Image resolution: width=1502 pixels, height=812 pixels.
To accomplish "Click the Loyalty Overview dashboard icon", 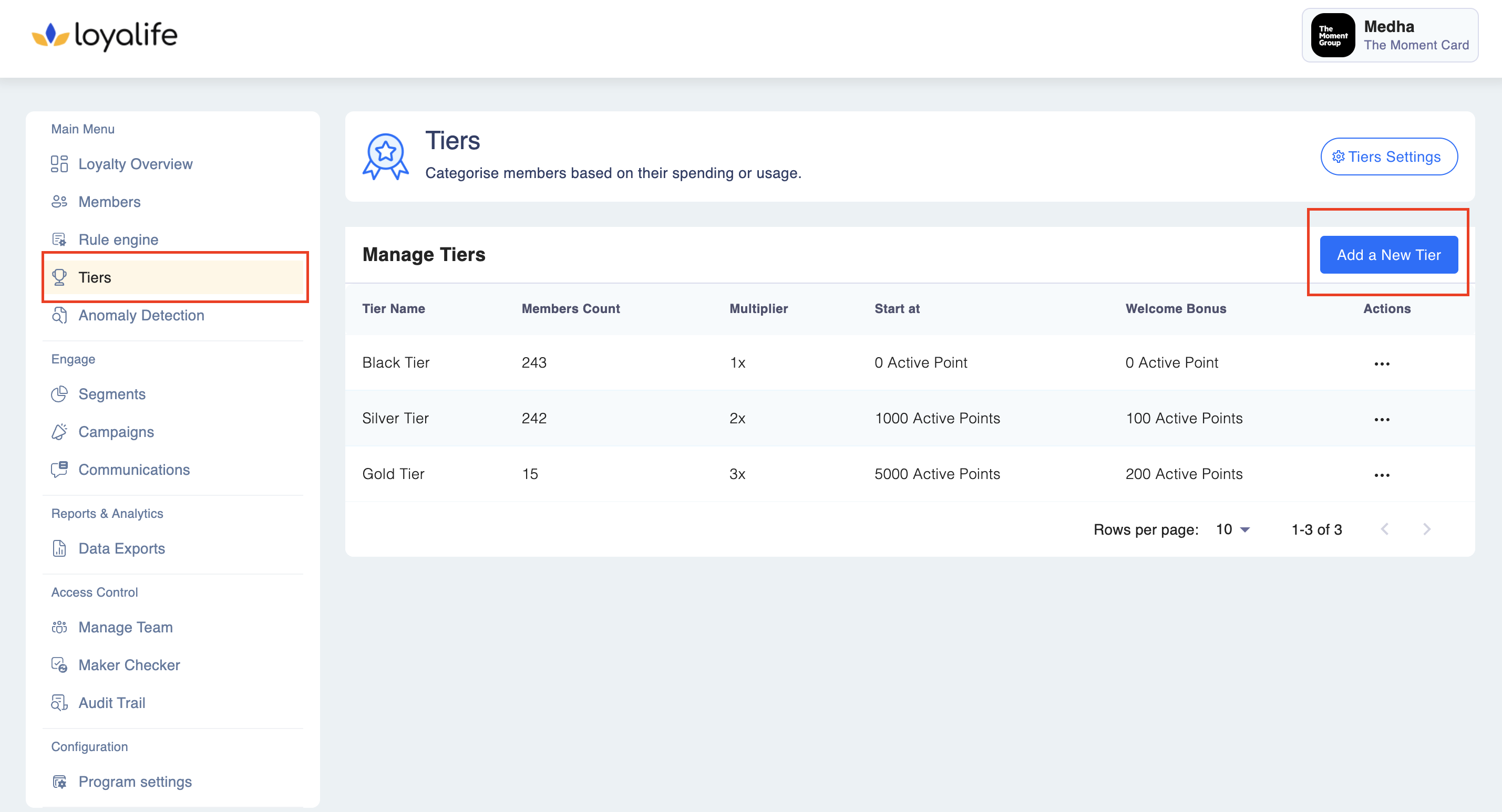I will click(59, 164).
